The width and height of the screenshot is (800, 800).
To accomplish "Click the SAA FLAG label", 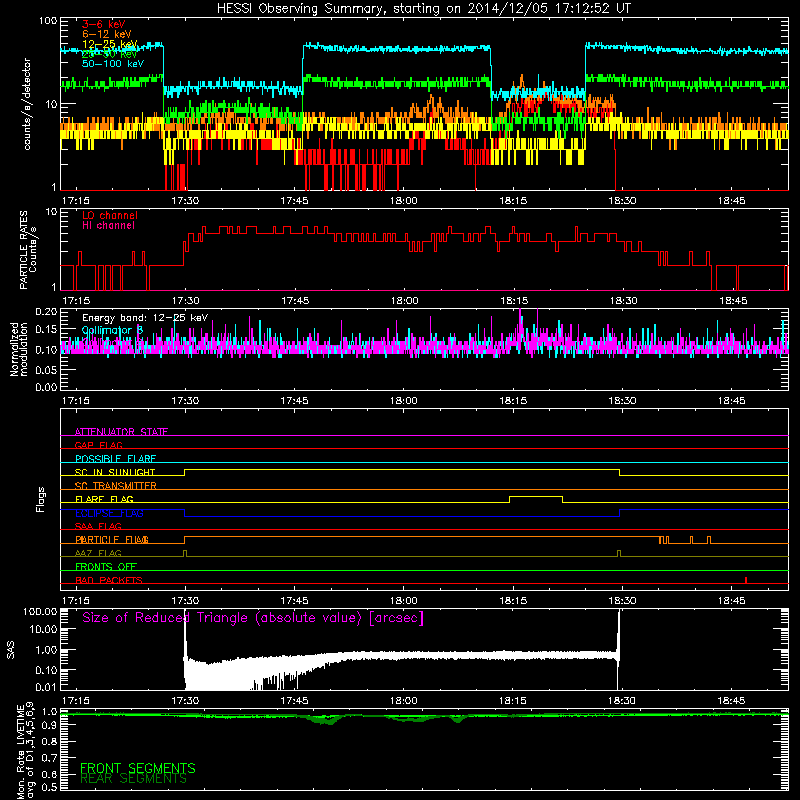I will point(98,526).
